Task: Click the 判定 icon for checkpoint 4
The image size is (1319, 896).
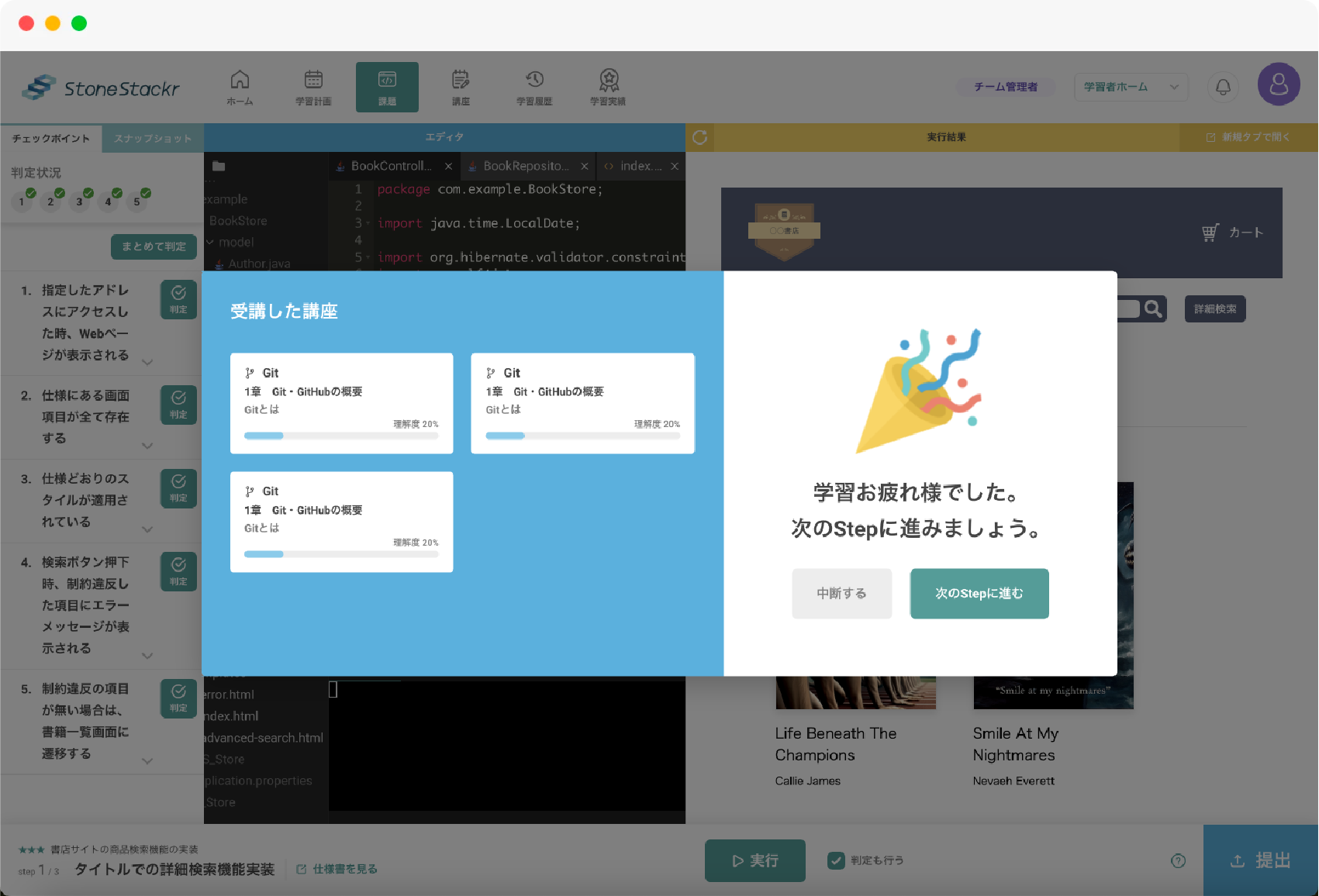Action: click(x=178, y=571)
